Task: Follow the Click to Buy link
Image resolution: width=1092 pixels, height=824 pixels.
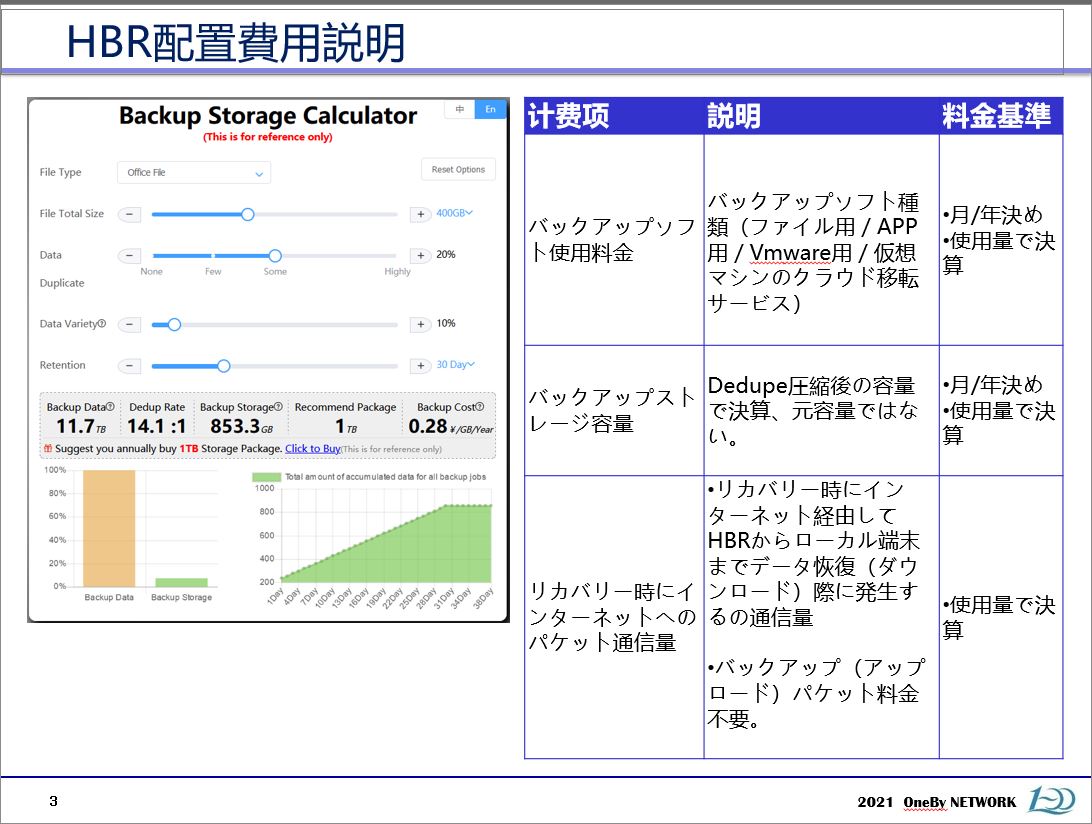Action: 313,449
